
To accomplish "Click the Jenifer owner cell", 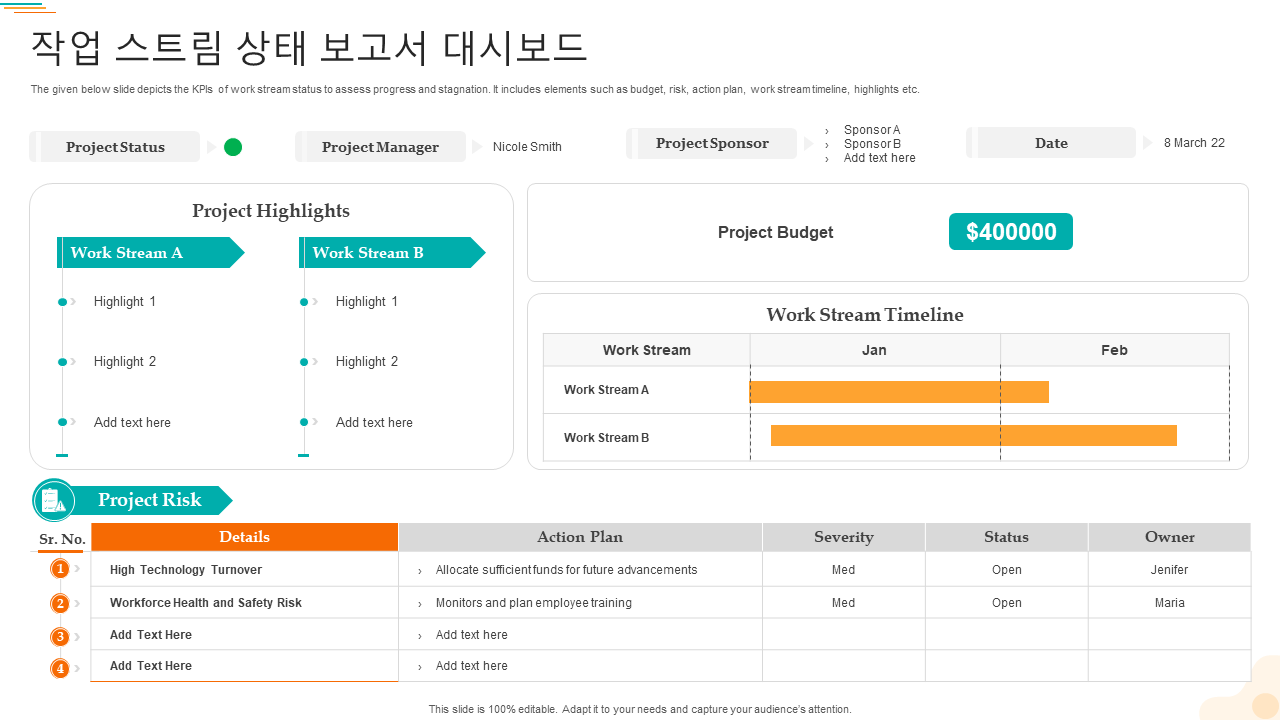I will pos(1170,570).
